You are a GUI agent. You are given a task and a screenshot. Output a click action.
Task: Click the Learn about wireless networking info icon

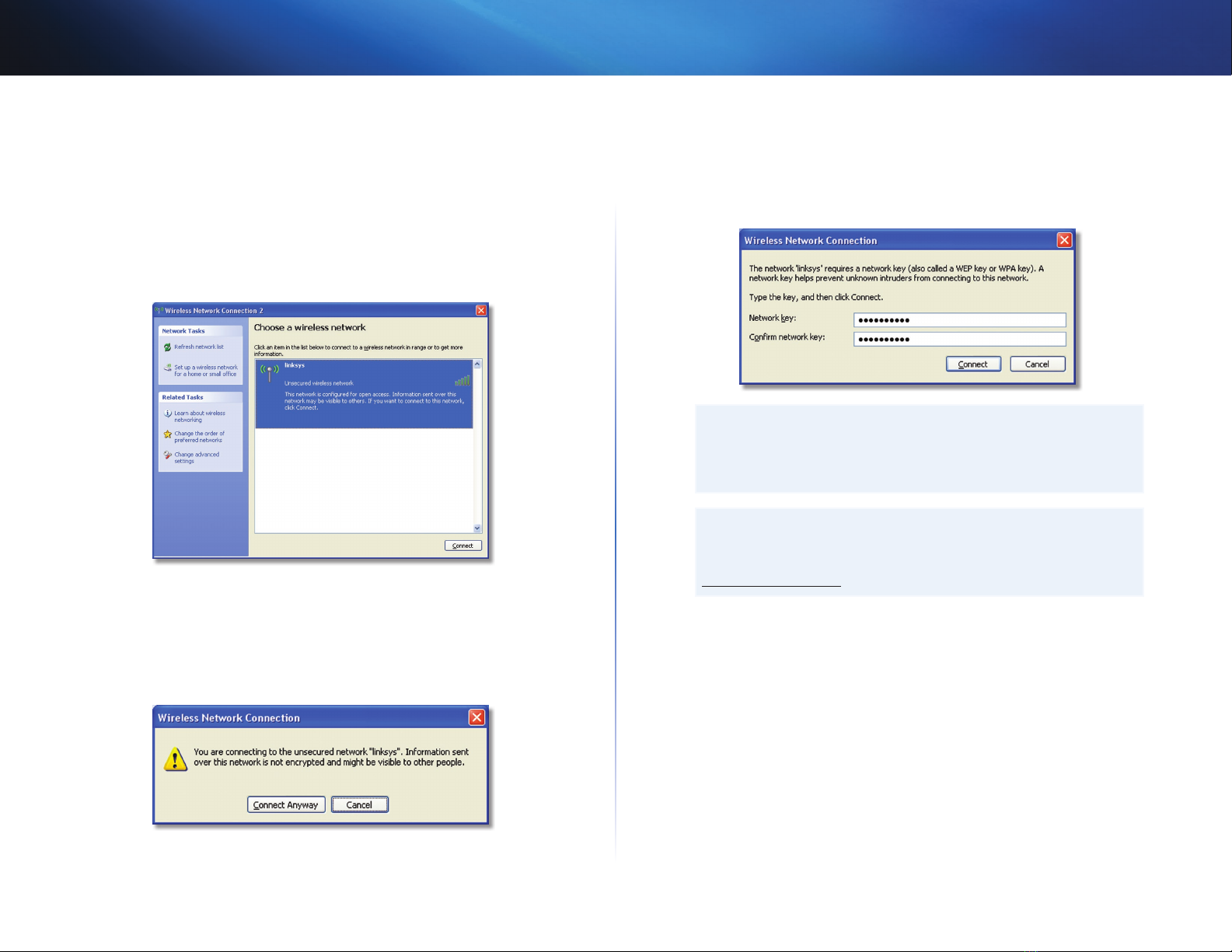[167, 413]
